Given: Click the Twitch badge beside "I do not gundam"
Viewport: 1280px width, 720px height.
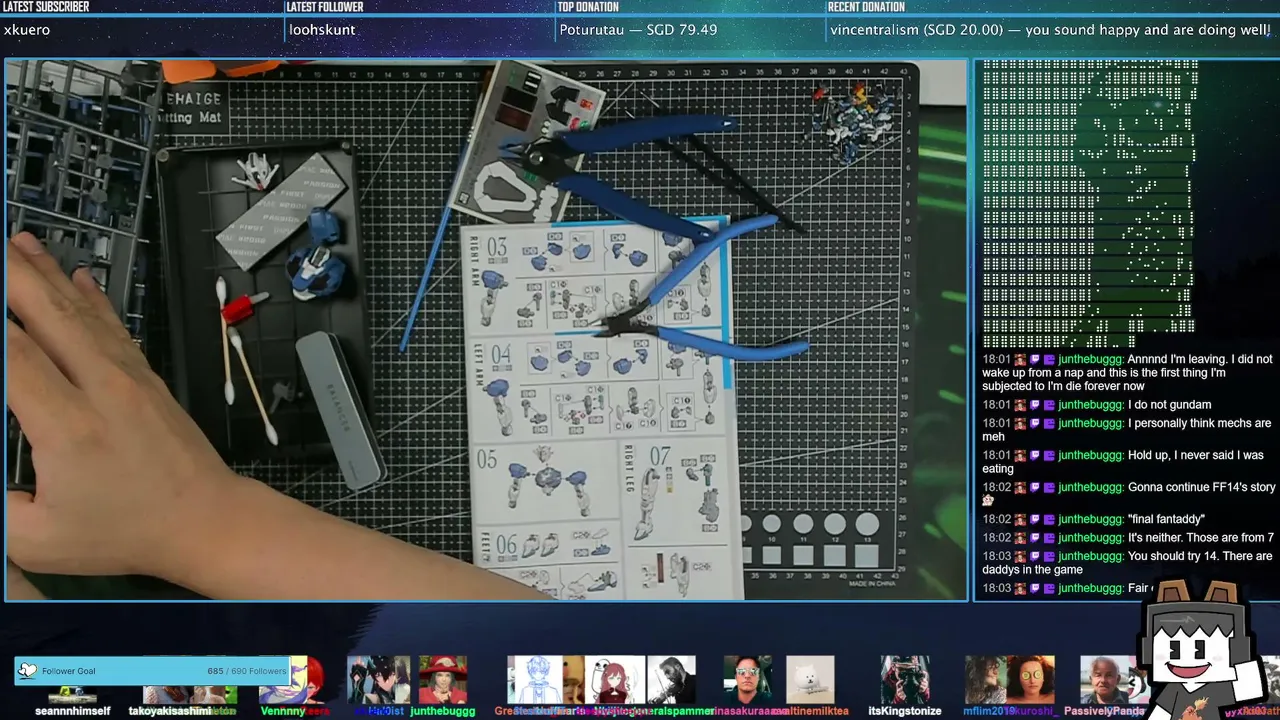Looking at the screenshot, I should click(1035, 405).
